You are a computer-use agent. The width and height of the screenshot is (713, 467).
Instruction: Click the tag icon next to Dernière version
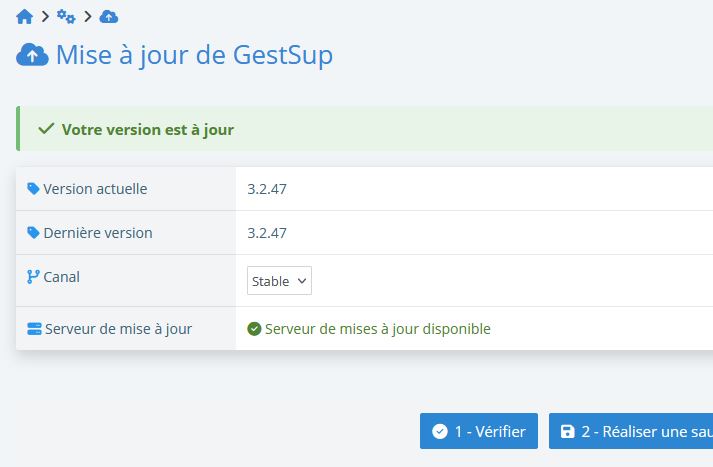[33, 232]
